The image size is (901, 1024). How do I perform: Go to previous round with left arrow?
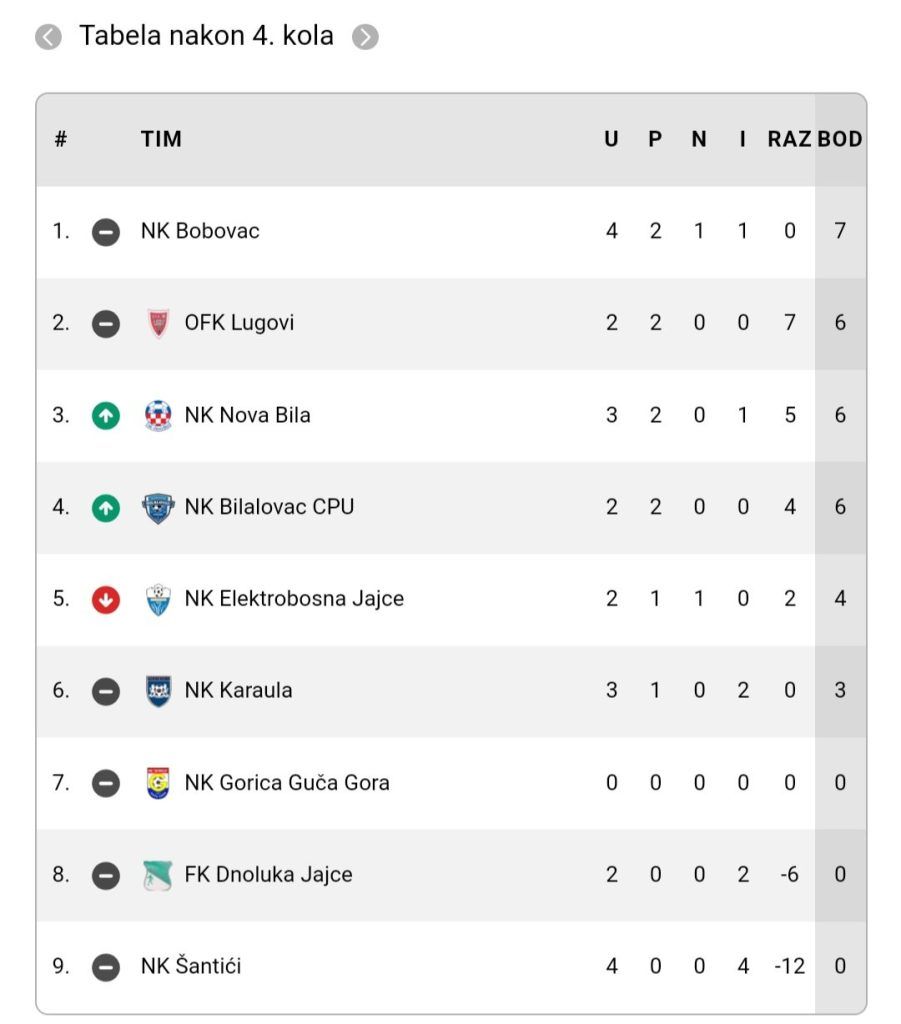pos(48,37)
